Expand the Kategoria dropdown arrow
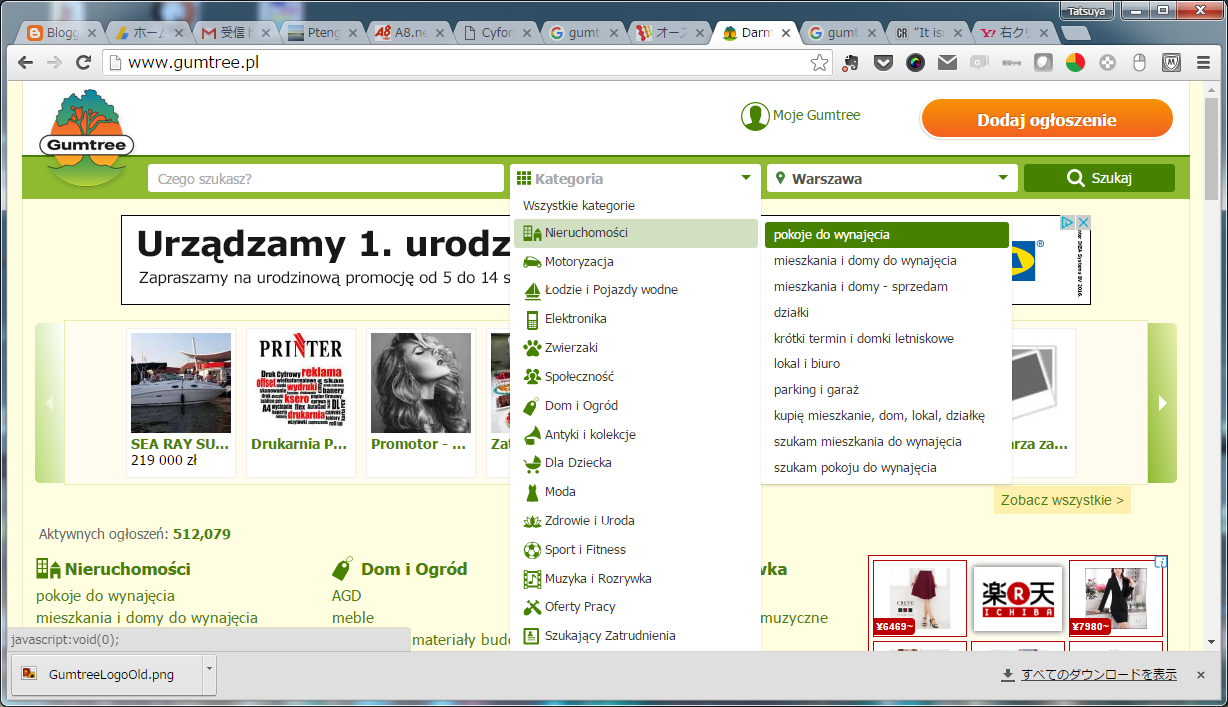This screenshot has width=1228, height=707. pyautogui.click(x=744, y=177)
